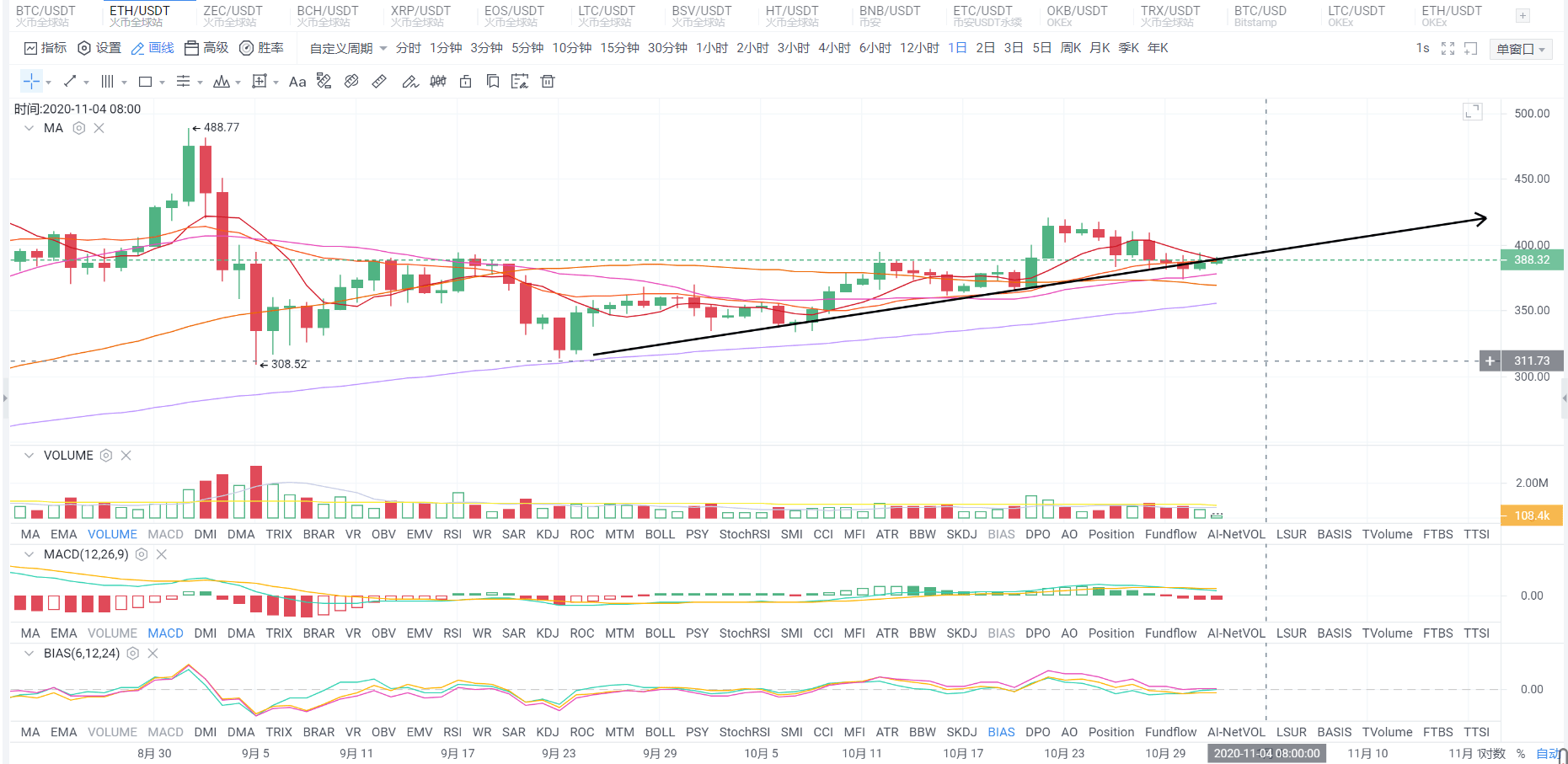Open the 指标 indicators button
The image size is (1568, 764).
point(45,48)
